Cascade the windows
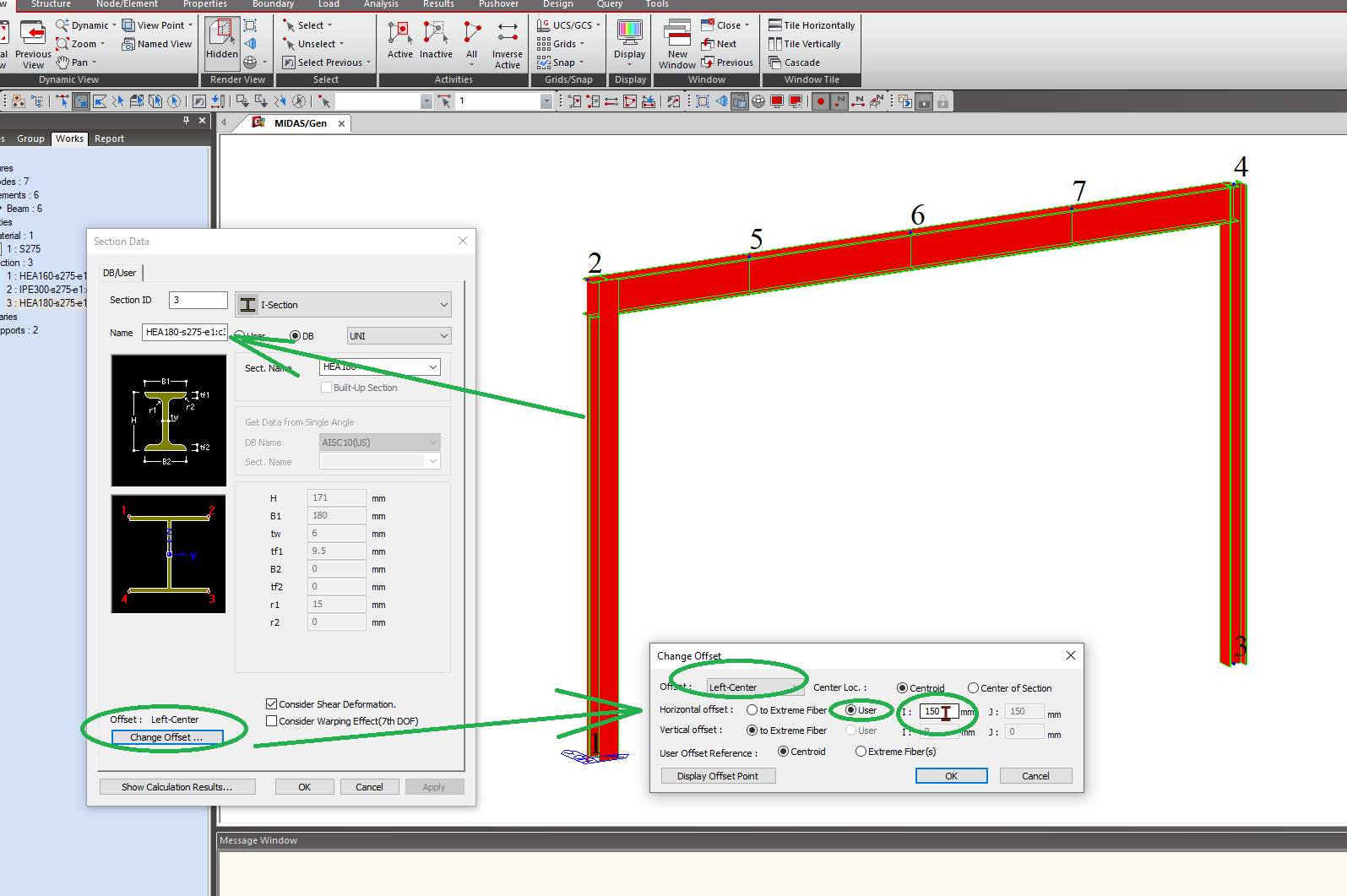Image resolution: width=1347 pixels, height=896 pixels. 794,62
